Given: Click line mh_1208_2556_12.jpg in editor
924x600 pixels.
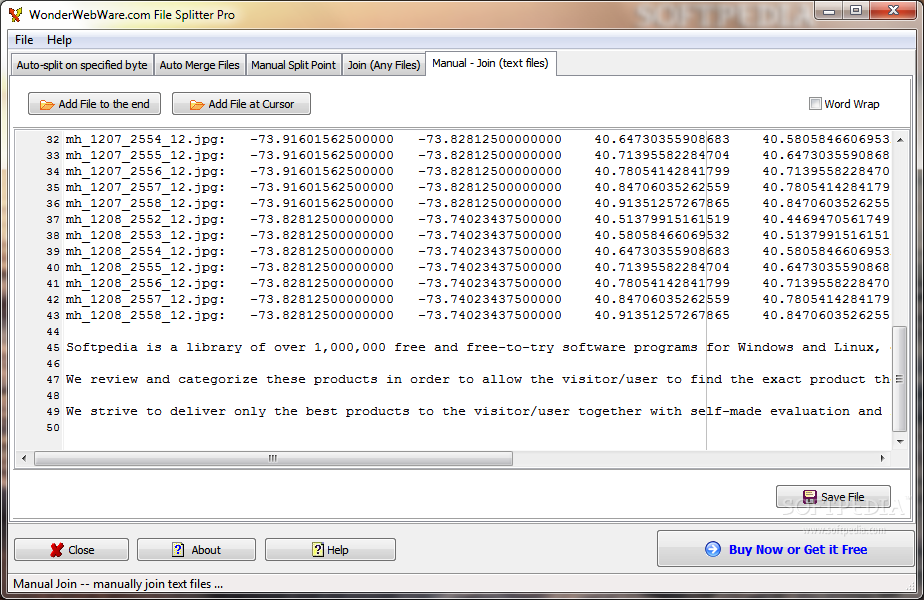Looking at the screenshot, I should pyautogui.click(x=477, y=283).
